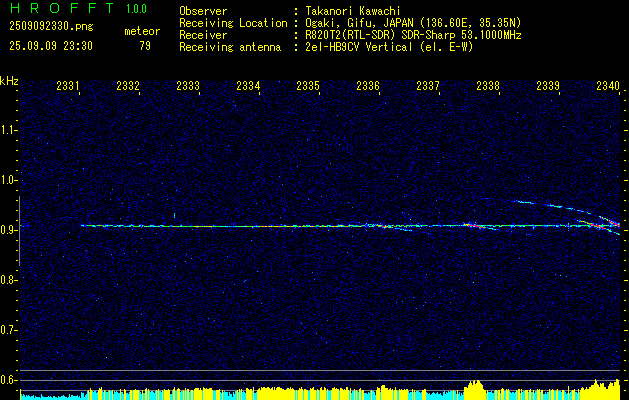Click the date stamp 25.09.09 23:30
This screenshot has width=629, height=400.
pyautogui.click(x=51, y=46)
